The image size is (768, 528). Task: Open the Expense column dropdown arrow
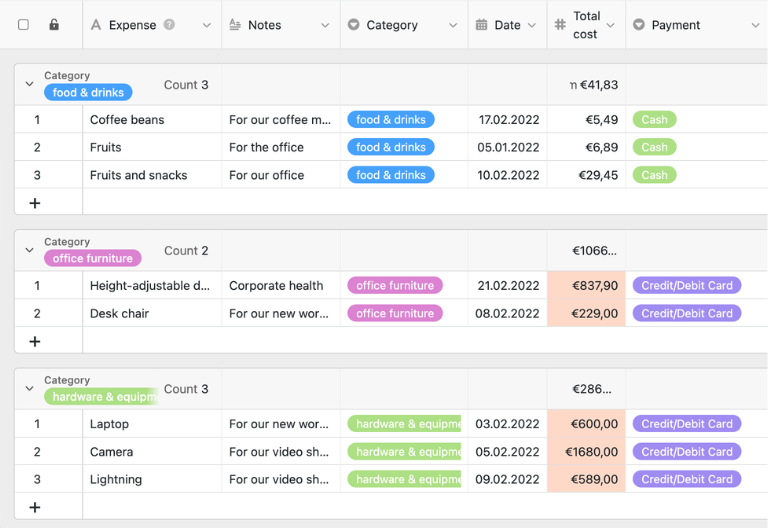point(207,25)
